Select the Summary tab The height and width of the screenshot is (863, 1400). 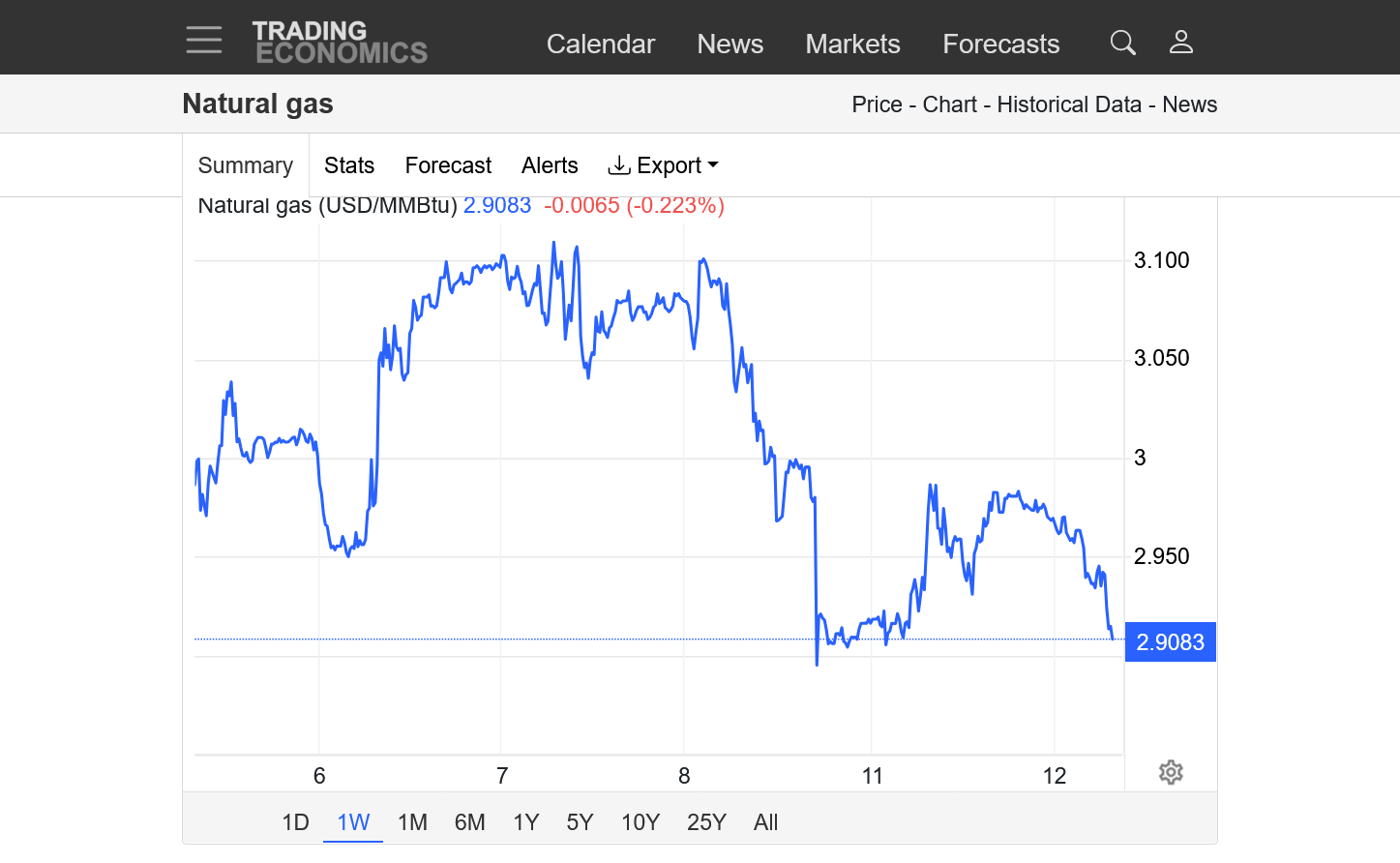click(246, 165)
